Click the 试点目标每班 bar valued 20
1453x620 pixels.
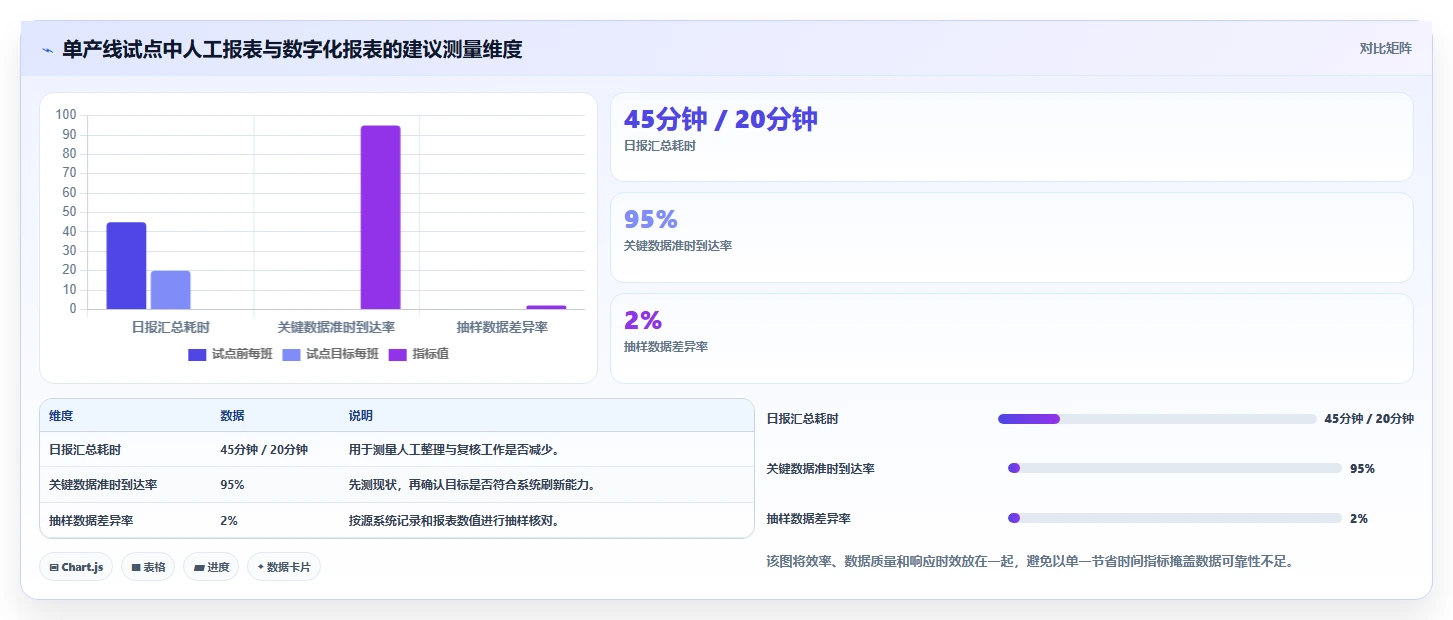[x=170, y=290]
